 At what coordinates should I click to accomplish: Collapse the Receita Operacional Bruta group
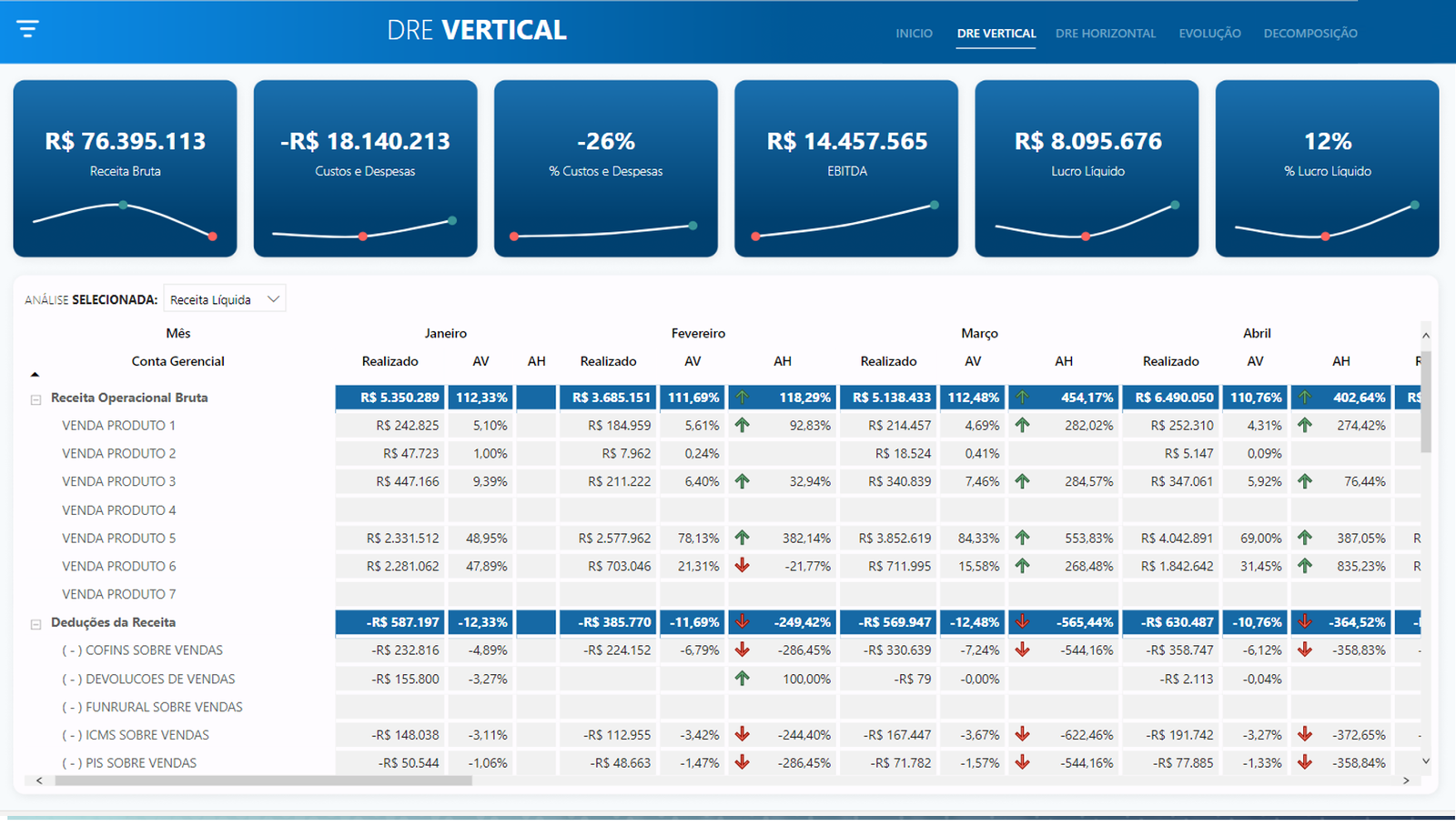coord(35,398)
